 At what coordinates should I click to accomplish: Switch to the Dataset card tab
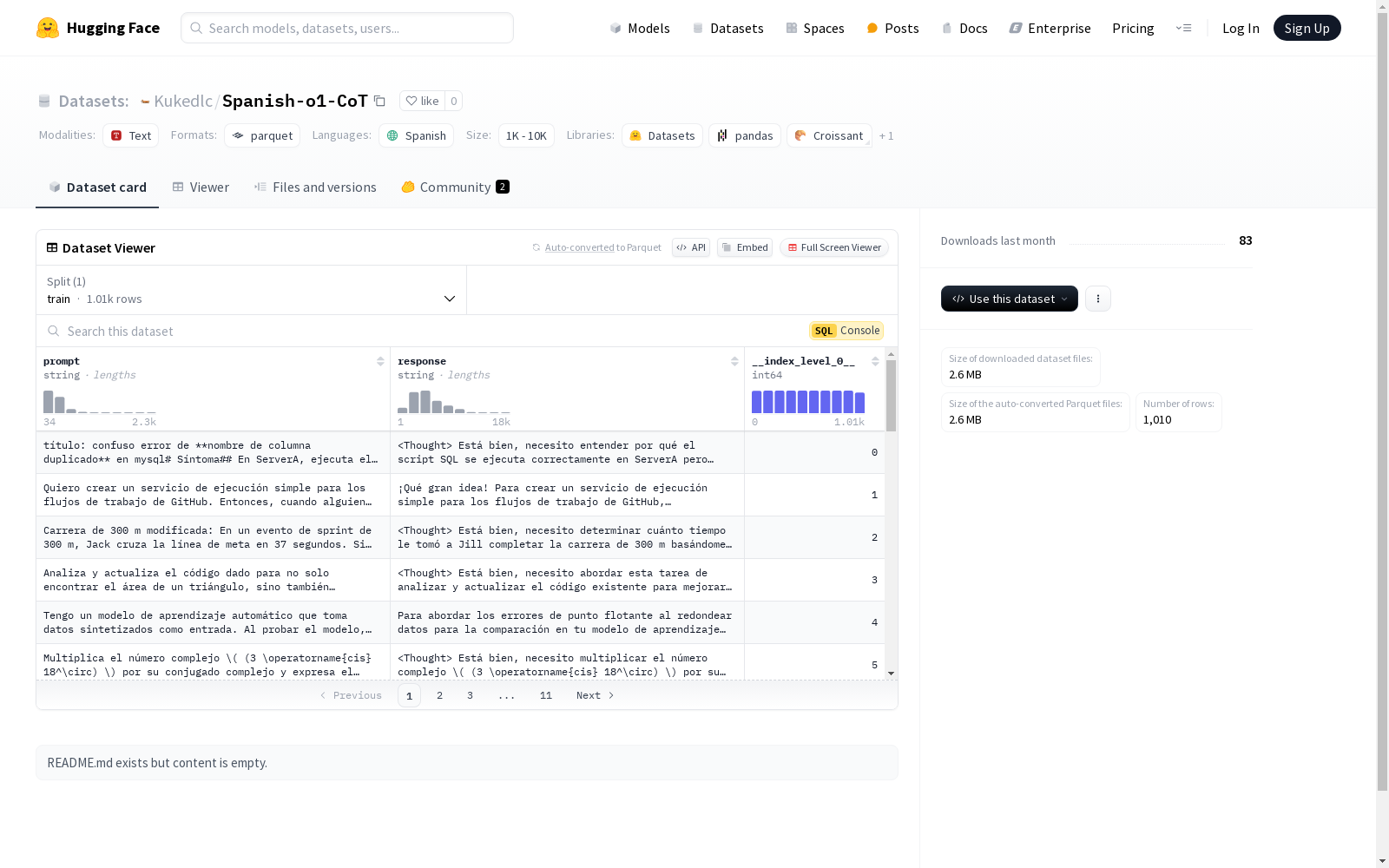[97, 187]
